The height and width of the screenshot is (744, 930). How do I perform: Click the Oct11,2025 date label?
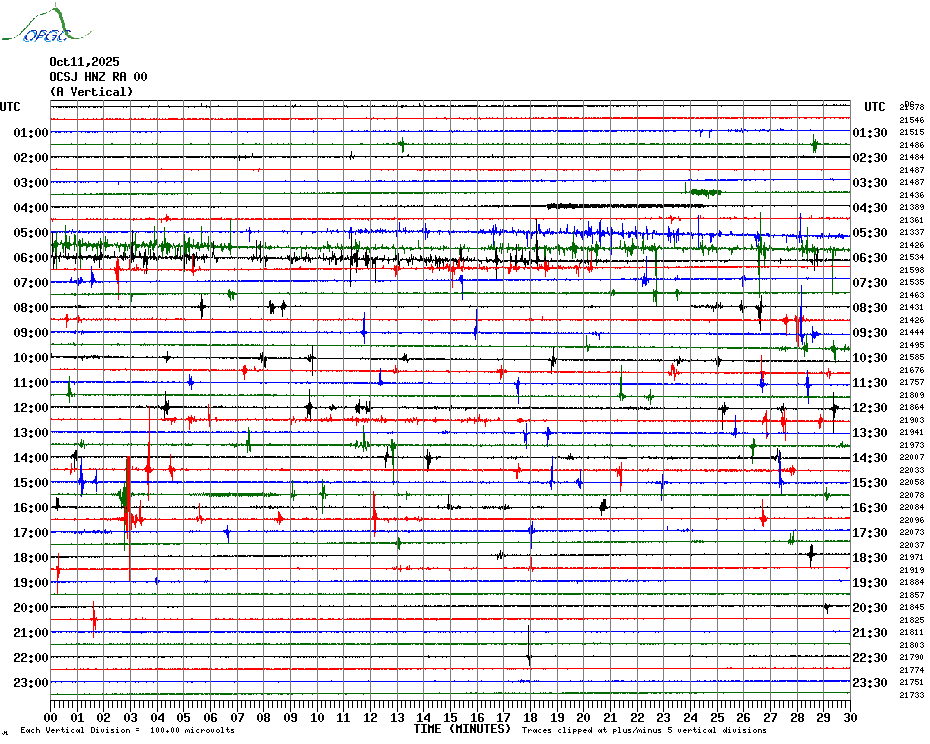(83, 62)
